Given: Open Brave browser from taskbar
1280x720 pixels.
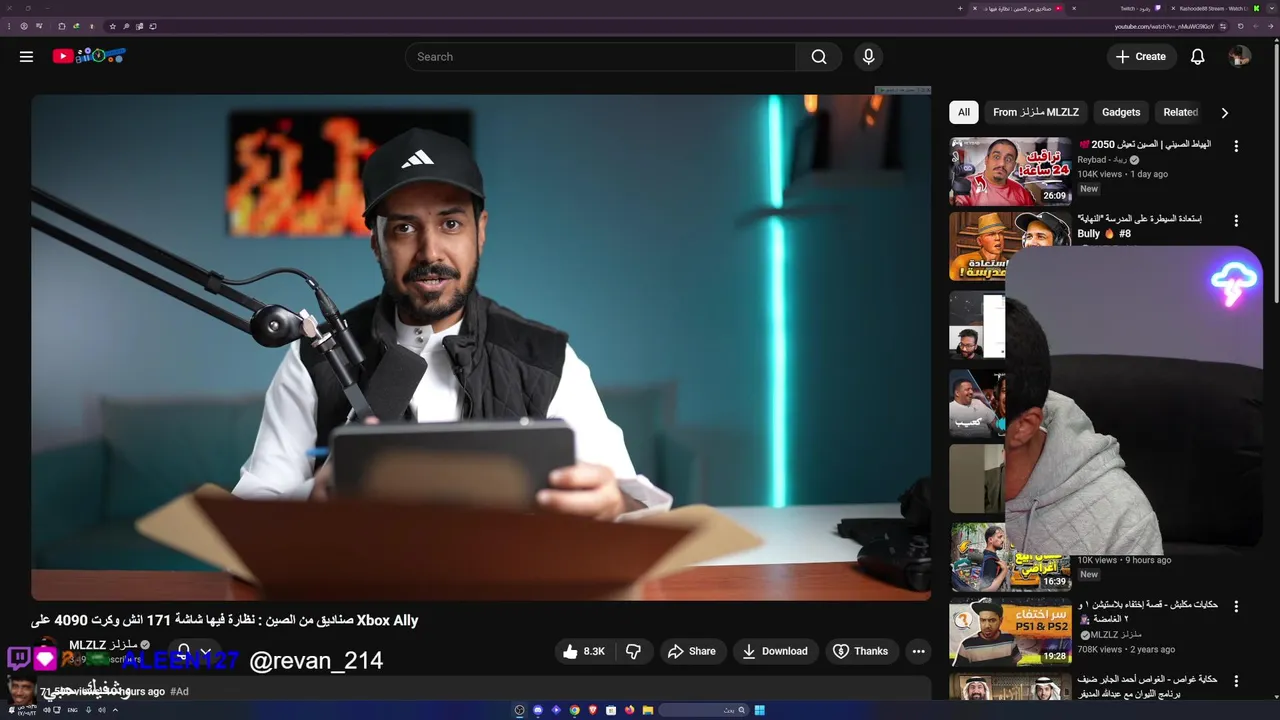Looking at the screenshot, I should pyautogui.click(x=592, y=710).
